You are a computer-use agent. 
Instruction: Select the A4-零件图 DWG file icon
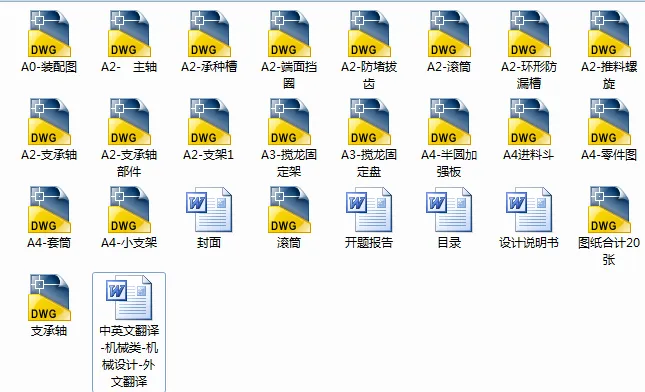[x=609, y=122]
